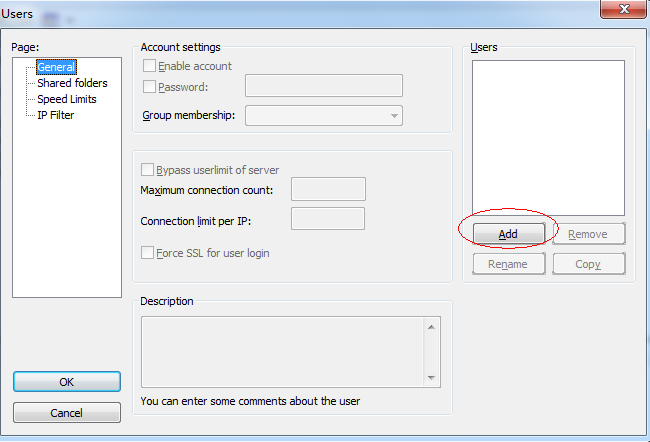This screenshot has height=442, width=650.
Task: Check Force SSL for user login
Action: (x=149, y=253)
